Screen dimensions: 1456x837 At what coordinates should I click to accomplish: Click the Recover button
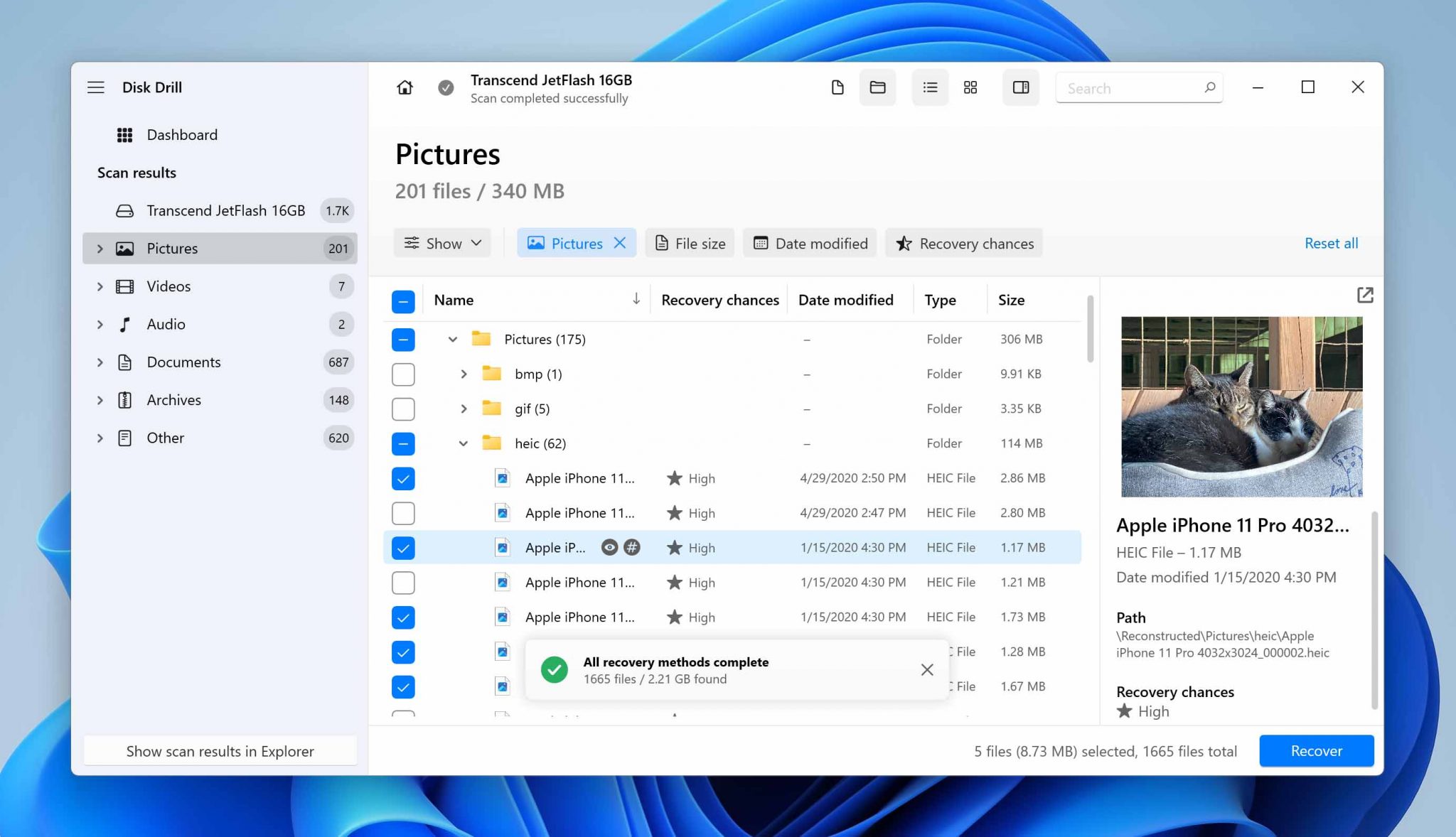coord(1316,751)
